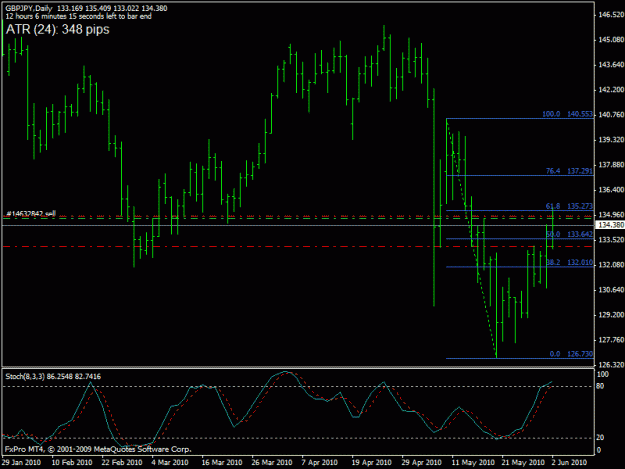The width and height of the screenshot is (625, 469).
Task: Click the 137.880 price axis label
Action: point(611,165)
